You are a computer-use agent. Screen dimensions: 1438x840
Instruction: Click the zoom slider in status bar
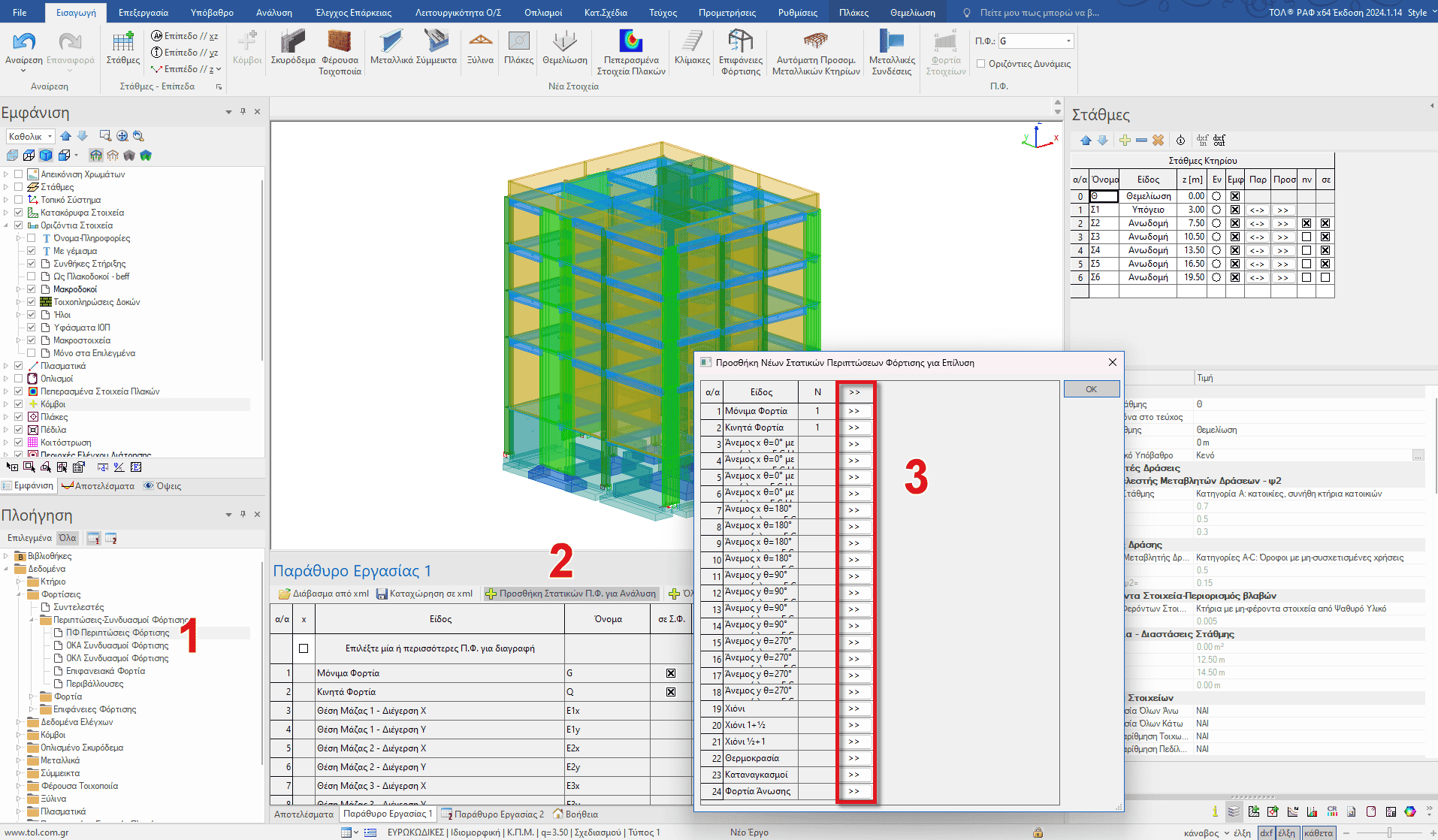tap(1389, 832)
